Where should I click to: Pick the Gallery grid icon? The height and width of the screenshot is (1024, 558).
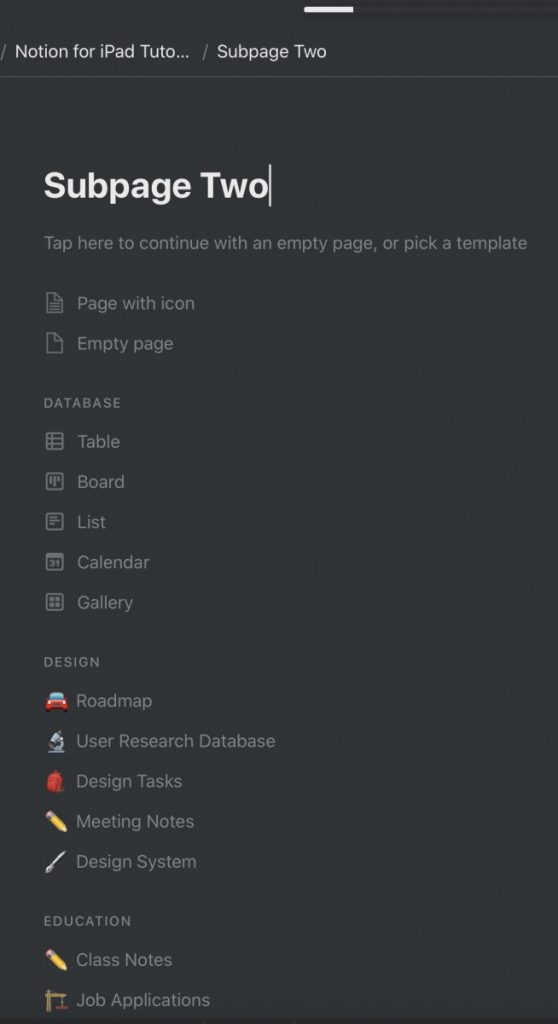tap(55, 602)
